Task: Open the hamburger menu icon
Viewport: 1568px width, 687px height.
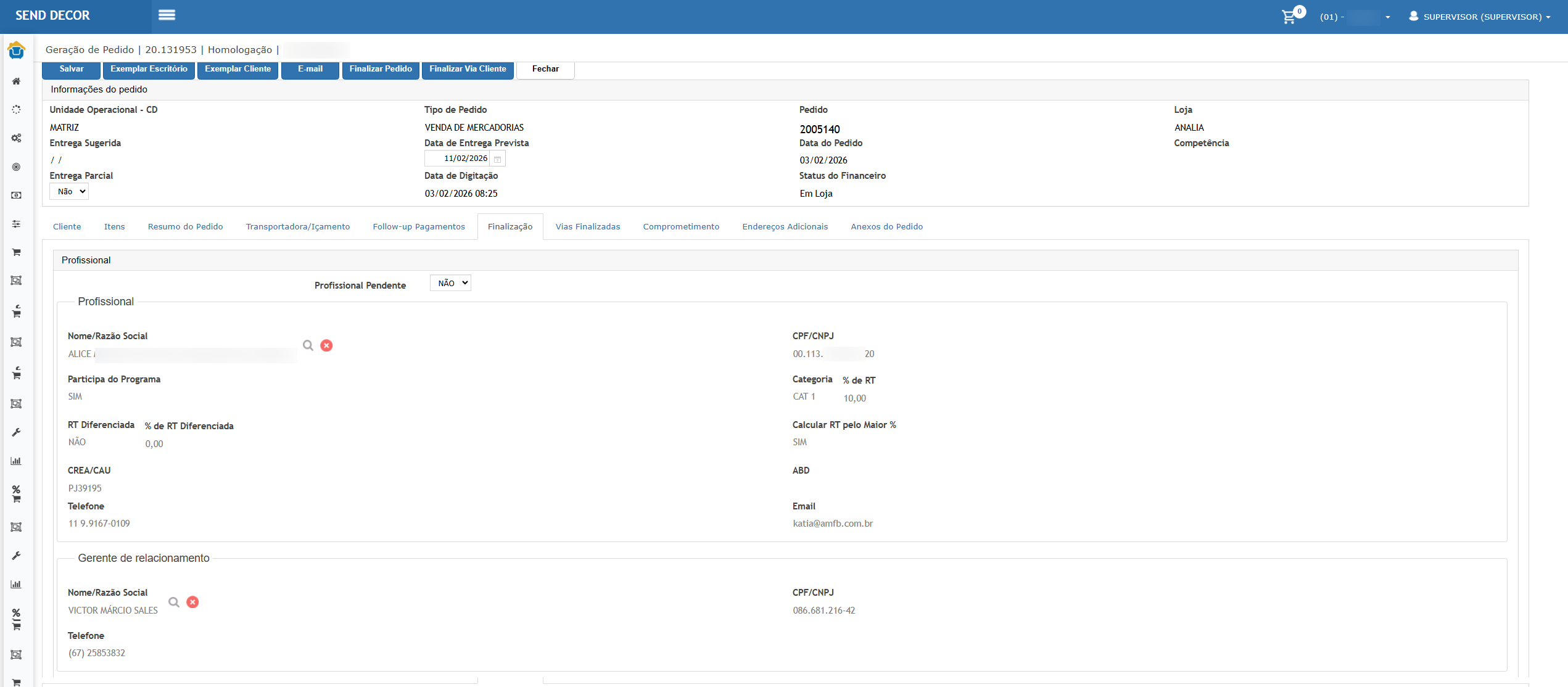Action: [x=167, y=15]
